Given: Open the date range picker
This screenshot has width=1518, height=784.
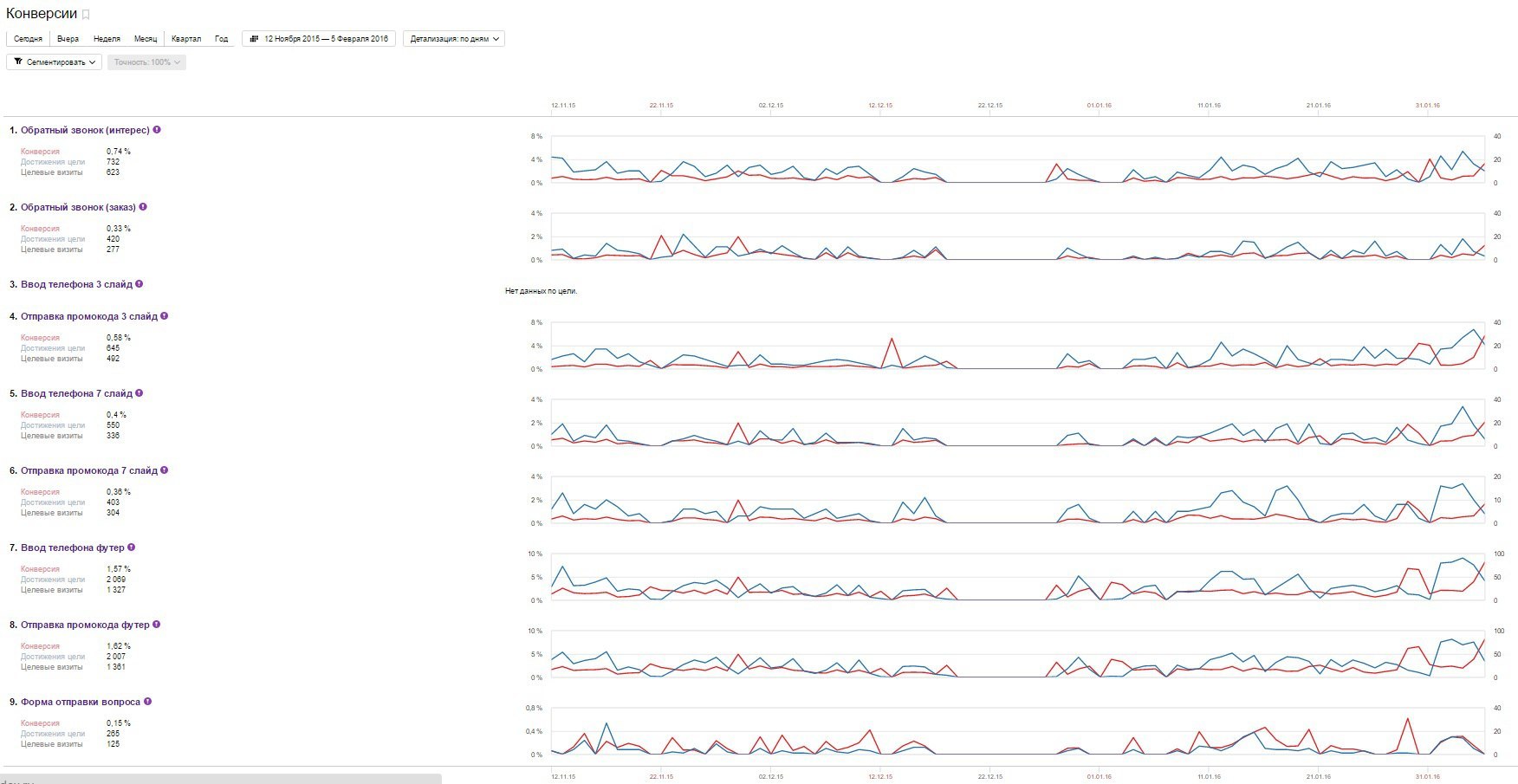Looking at the screenshot, I should pos(320,39).
